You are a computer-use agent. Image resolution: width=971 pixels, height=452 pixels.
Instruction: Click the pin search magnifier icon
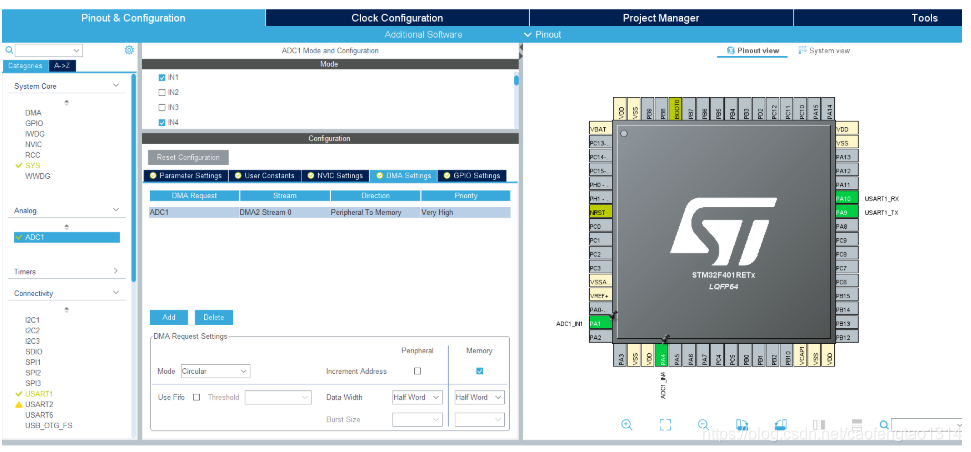coord(884,425)
